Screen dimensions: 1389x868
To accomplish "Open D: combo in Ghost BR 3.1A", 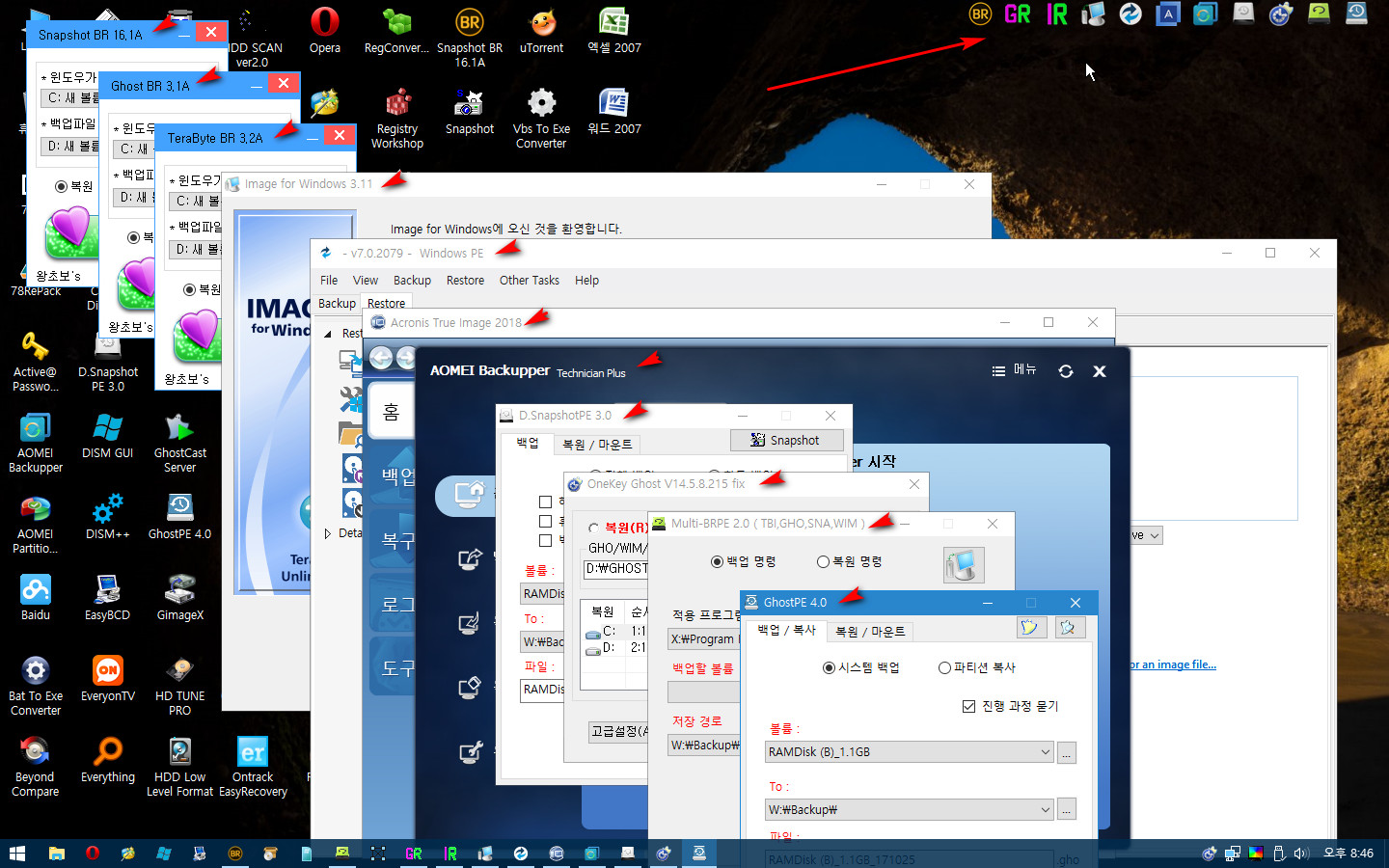I will (134, 197).
